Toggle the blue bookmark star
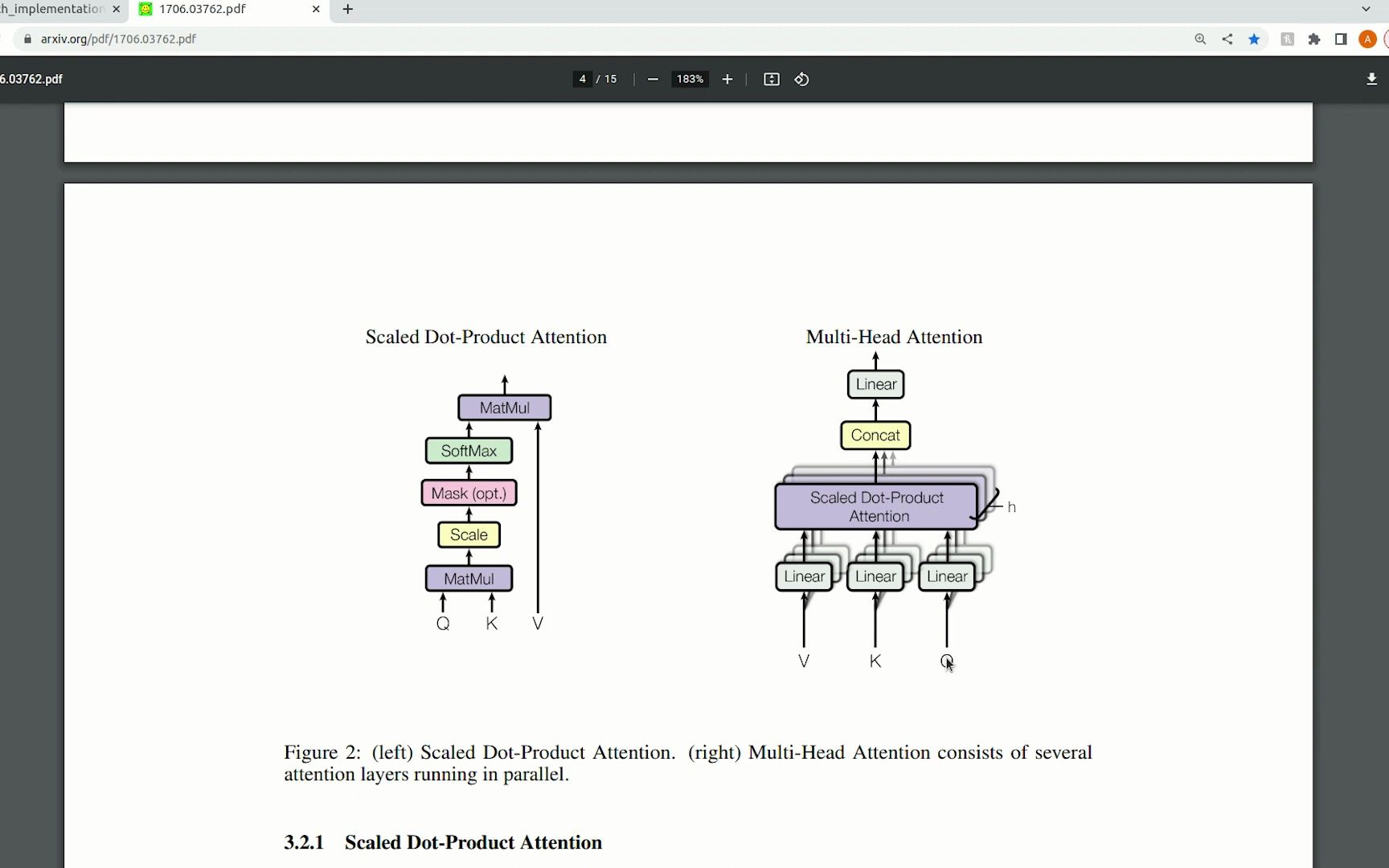The image size is (1389, 868). coord(1254,39)
